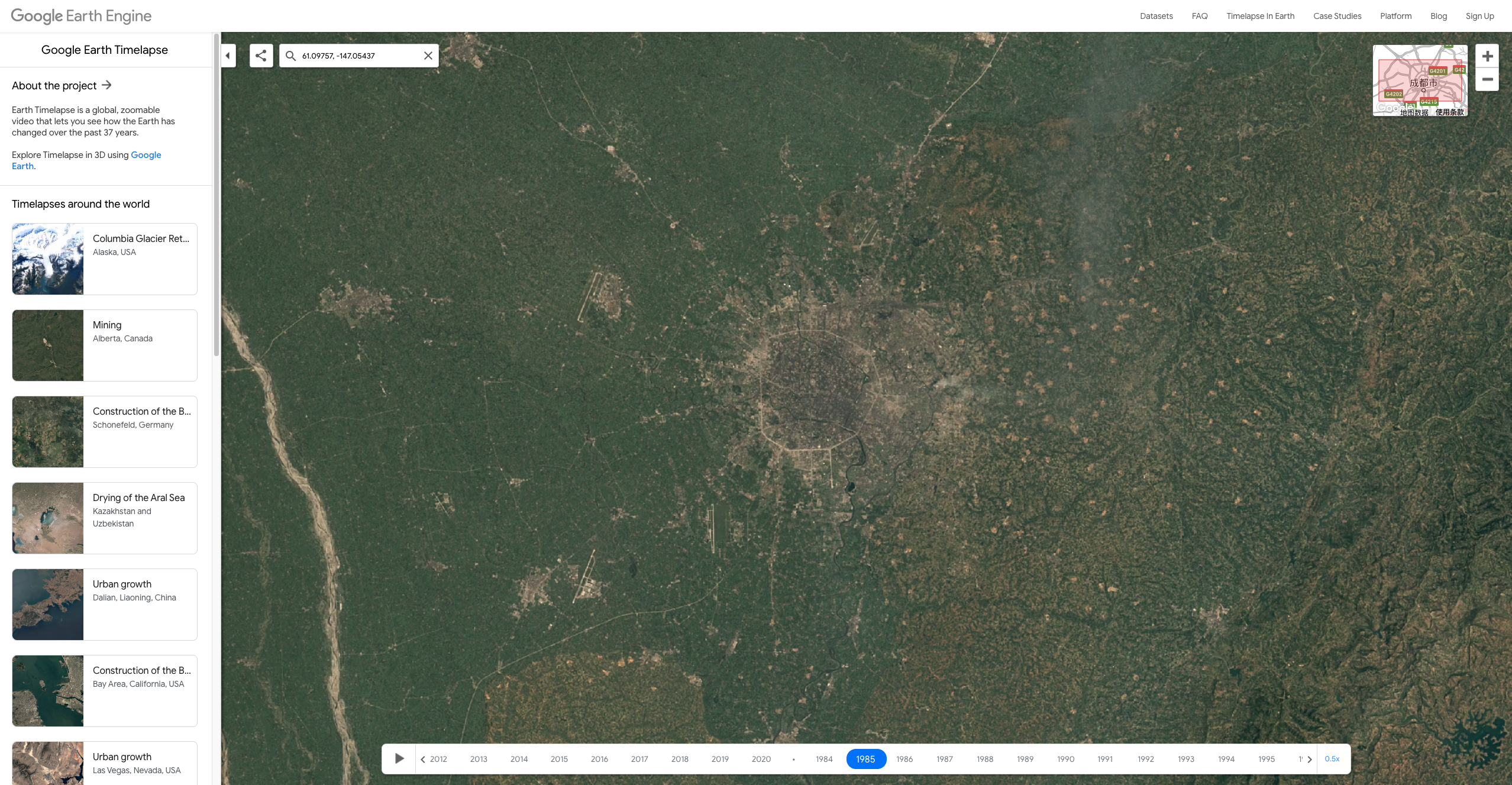Click the share icon button
Screen dimensions: 1512x785
pyautogui.click(x=261, y=56)
